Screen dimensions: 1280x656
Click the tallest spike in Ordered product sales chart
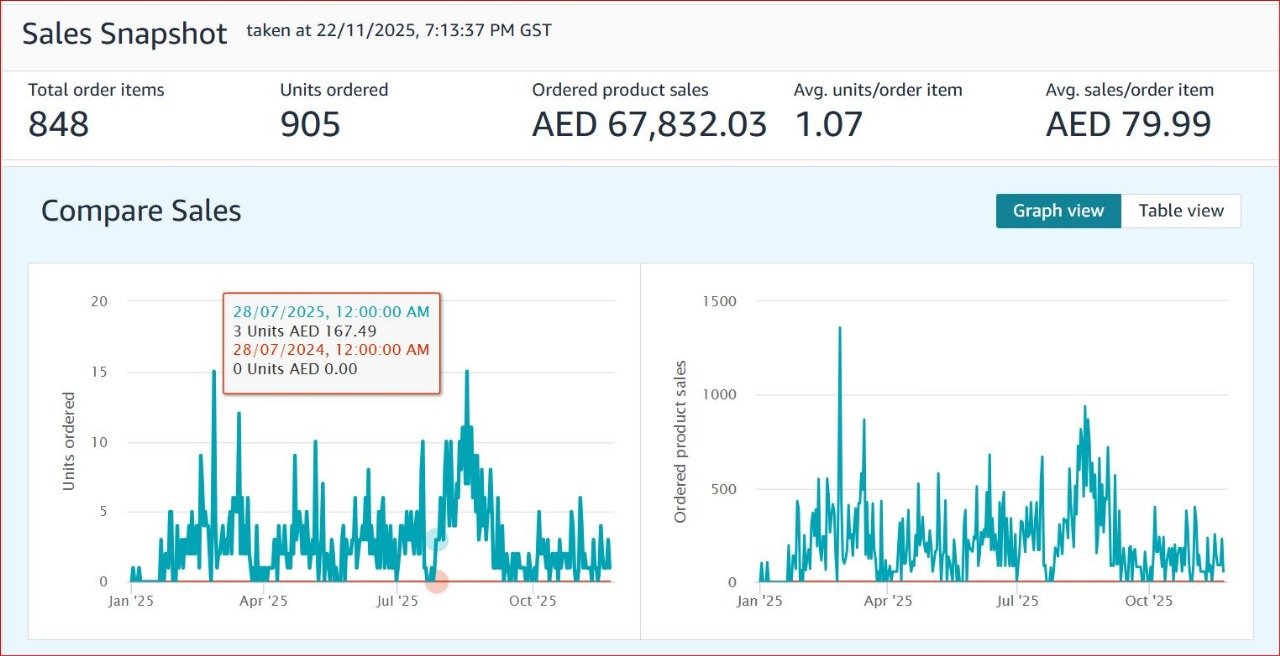click(839, 329)
